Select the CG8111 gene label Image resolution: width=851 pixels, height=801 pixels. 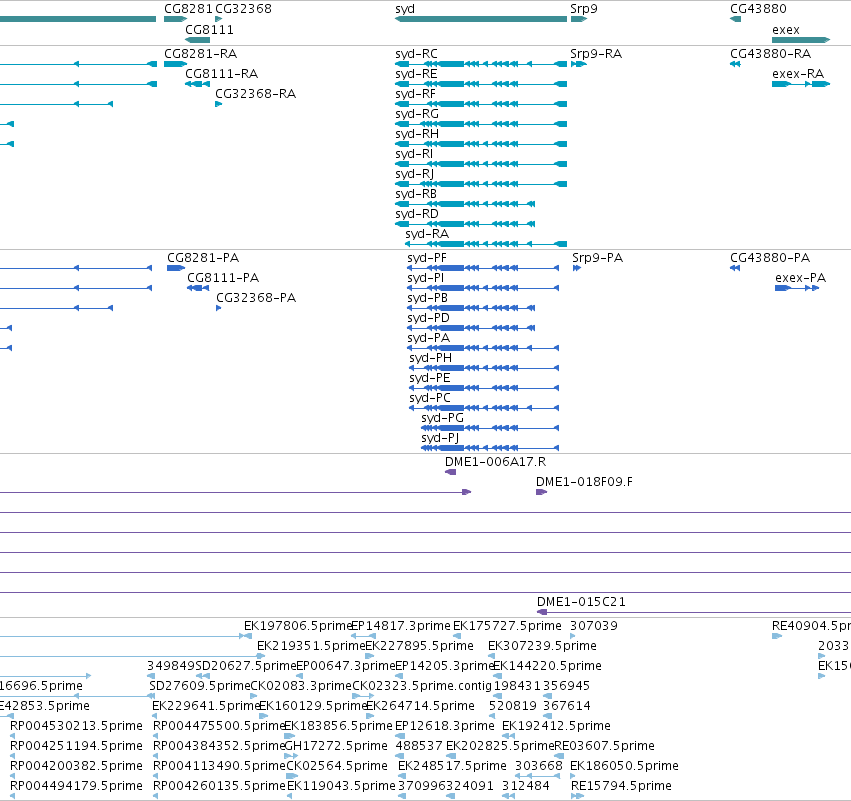(x=209, y=30)
